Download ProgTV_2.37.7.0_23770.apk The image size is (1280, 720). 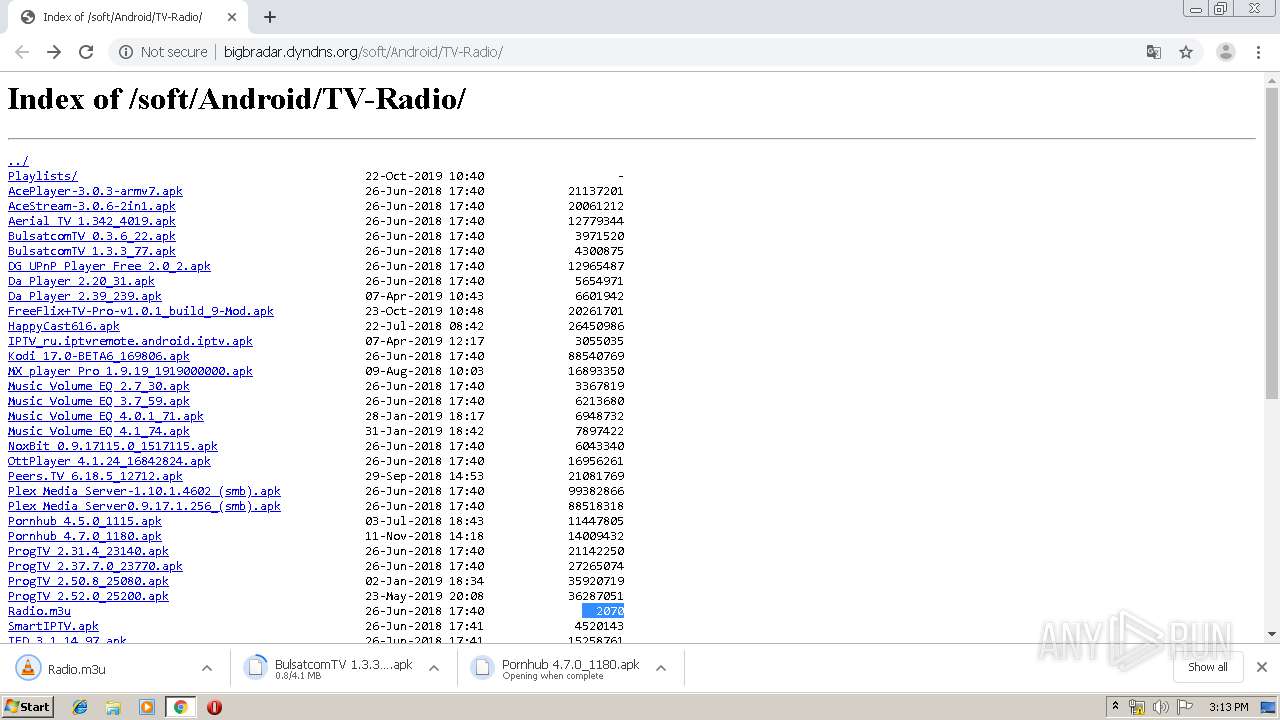95,566
